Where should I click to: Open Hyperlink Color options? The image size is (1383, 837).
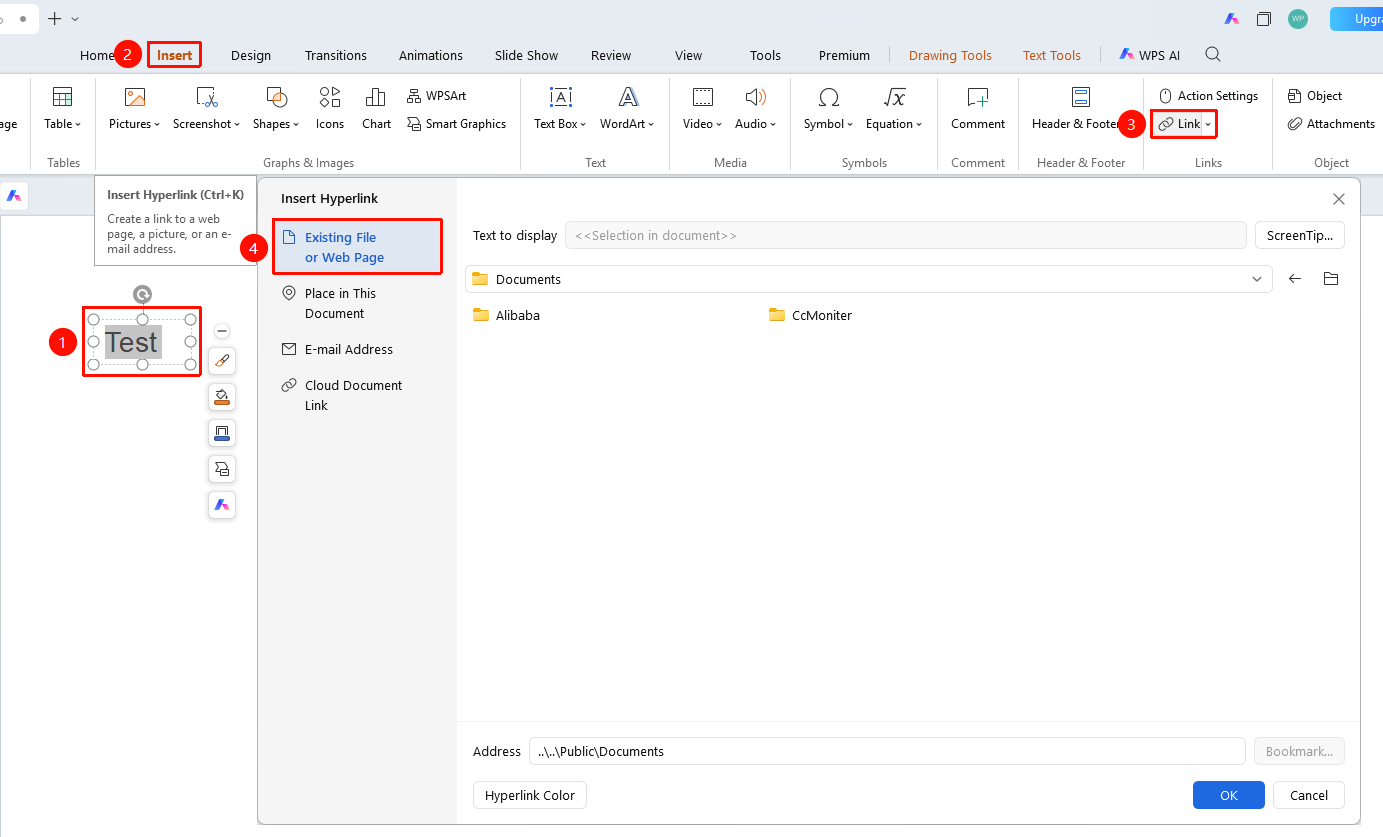point(530,795)
